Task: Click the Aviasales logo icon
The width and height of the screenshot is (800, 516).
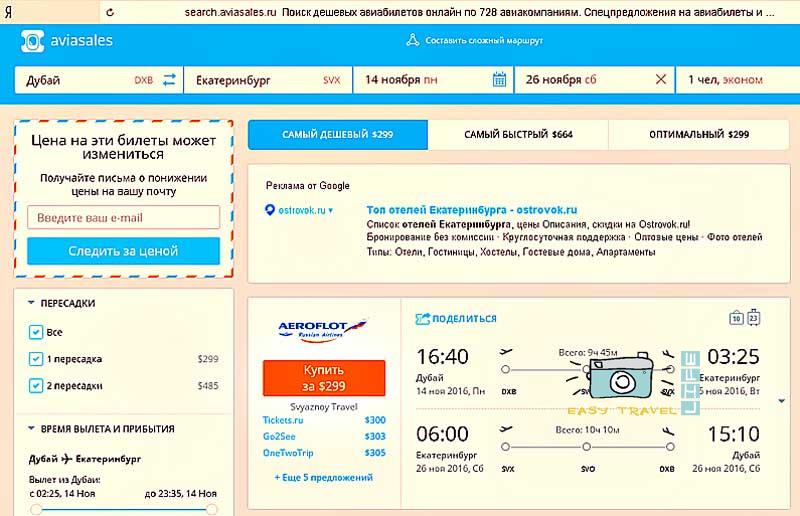Action: tap(32, 41)
